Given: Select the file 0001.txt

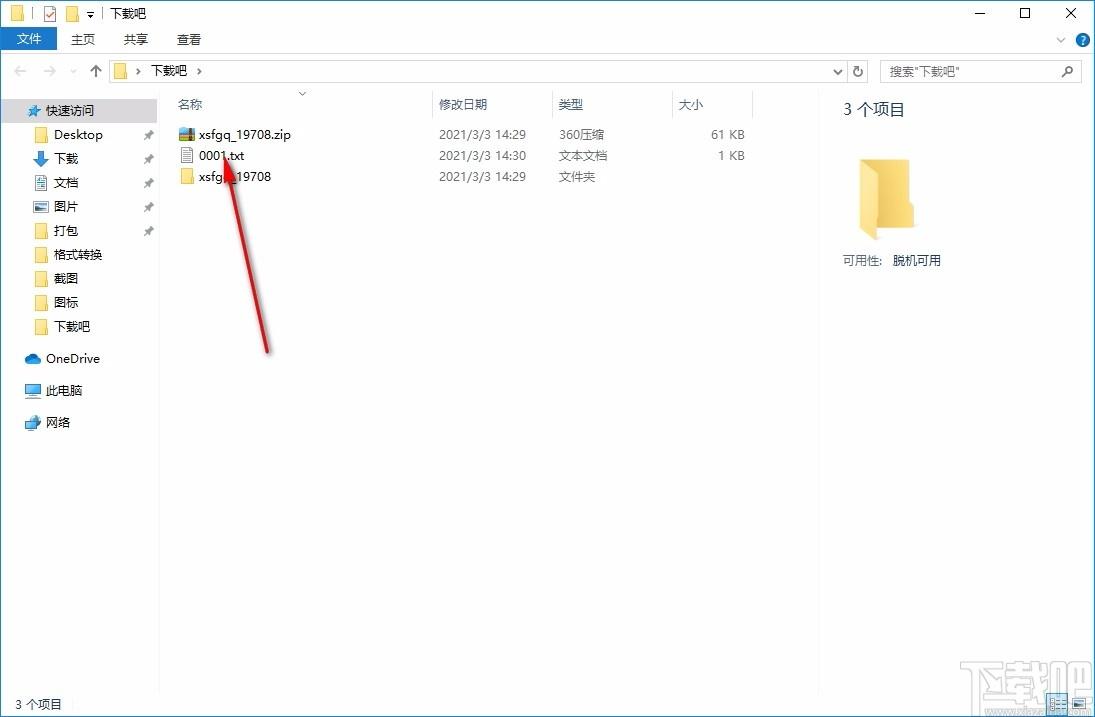Looking at the screenshot, I should click(221, 155).
